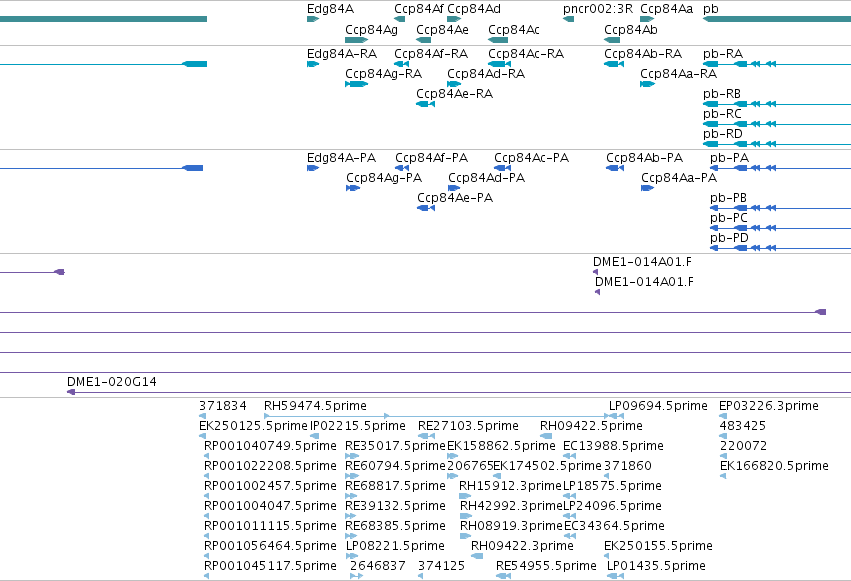Click transcript label pb-RA
Viewport: 851px width, 581px height.
723,54
